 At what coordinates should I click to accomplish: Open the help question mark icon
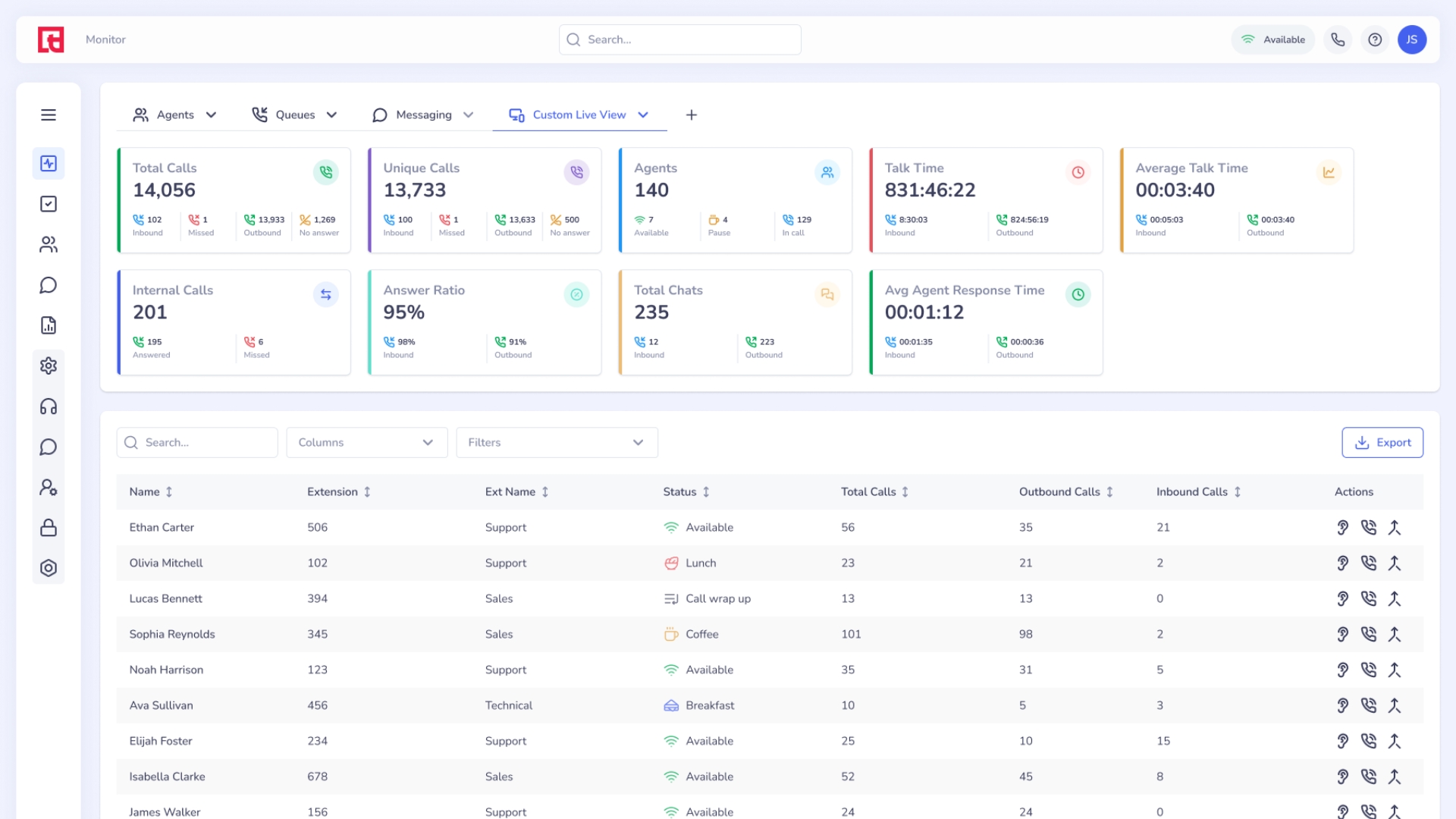point(1375,39)
